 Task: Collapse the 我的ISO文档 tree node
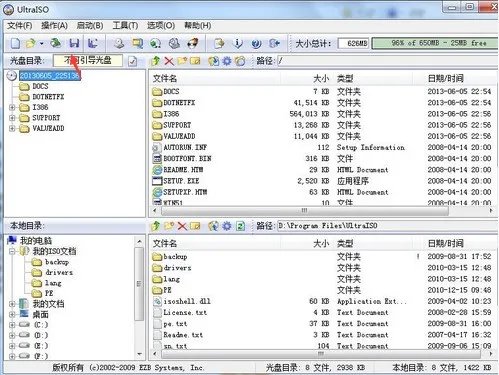(x=12, y=251)
